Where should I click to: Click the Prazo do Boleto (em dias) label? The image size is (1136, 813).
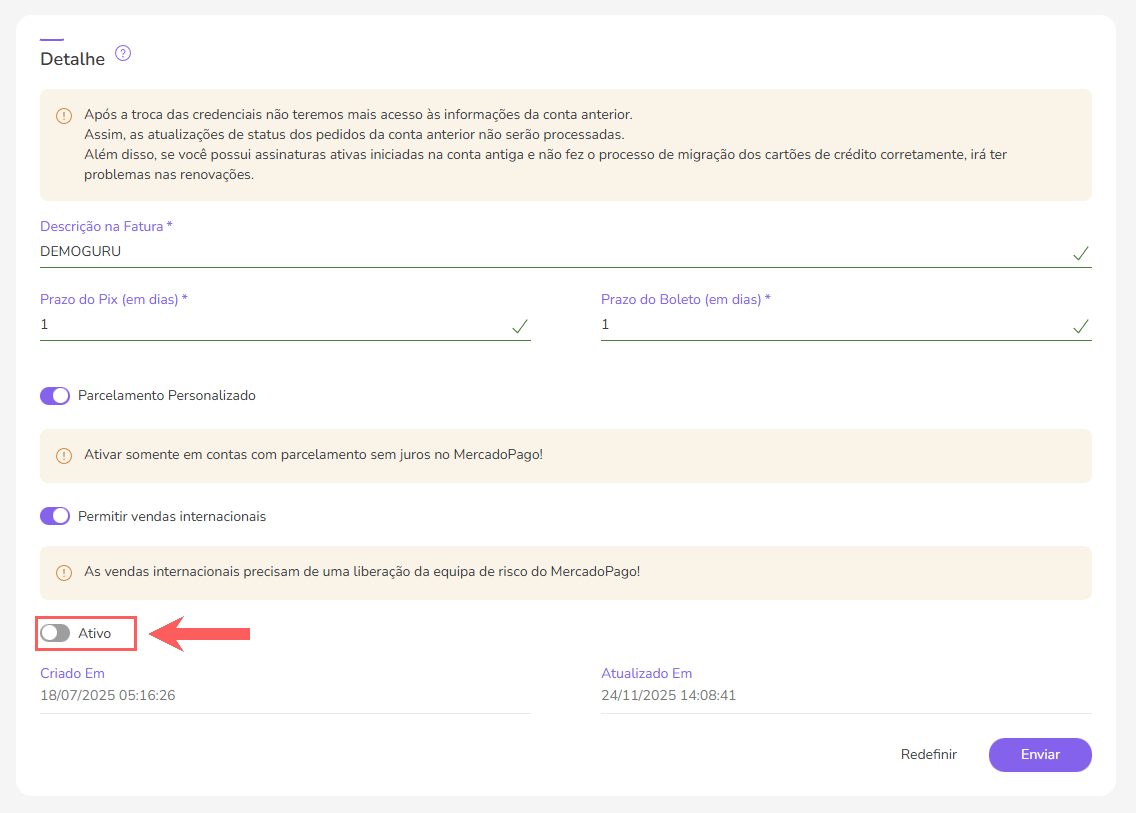pos(685,299)
